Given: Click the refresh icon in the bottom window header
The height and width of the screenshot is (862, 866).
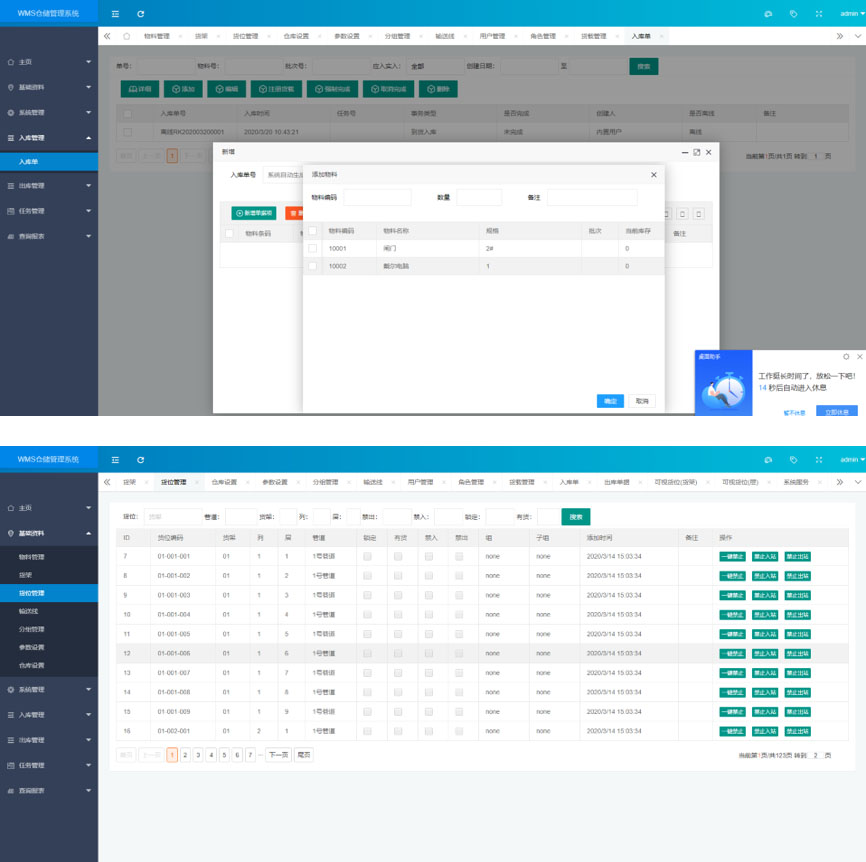Looking at the screenshot, I should coord(141,460).
